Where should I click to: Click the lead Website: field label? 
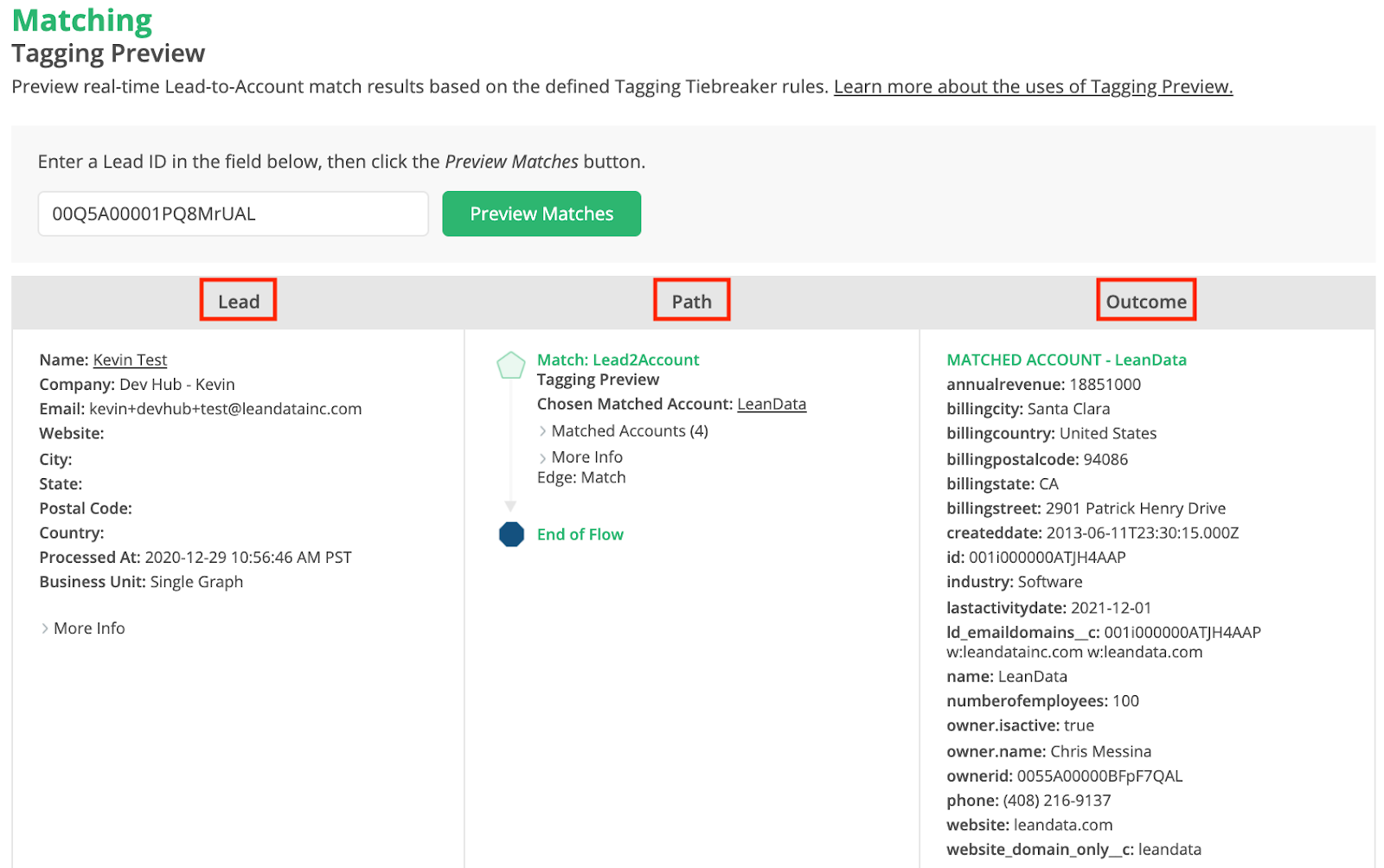pos(72,433)
